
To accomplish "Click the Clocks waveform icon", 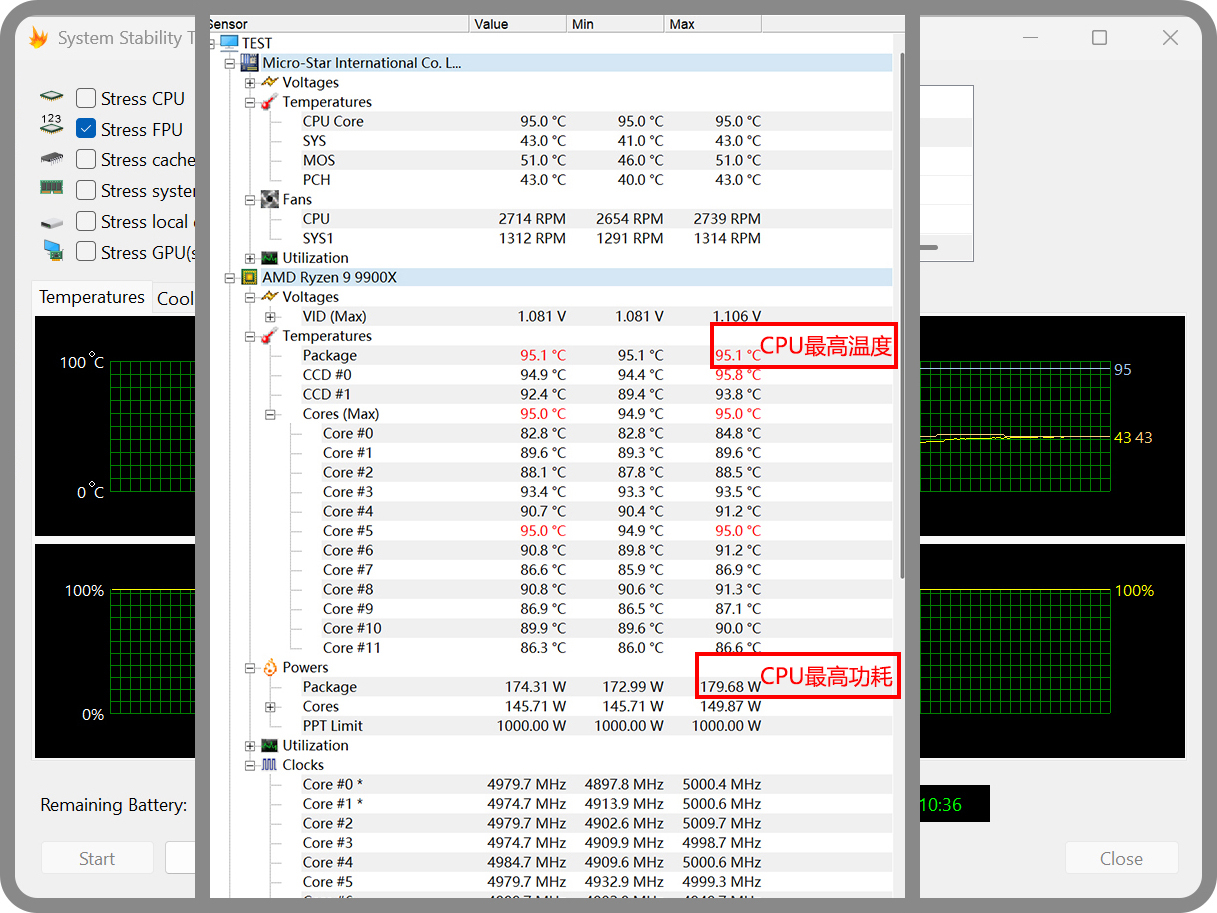I will pyautogui.click(x=269, y=765).
